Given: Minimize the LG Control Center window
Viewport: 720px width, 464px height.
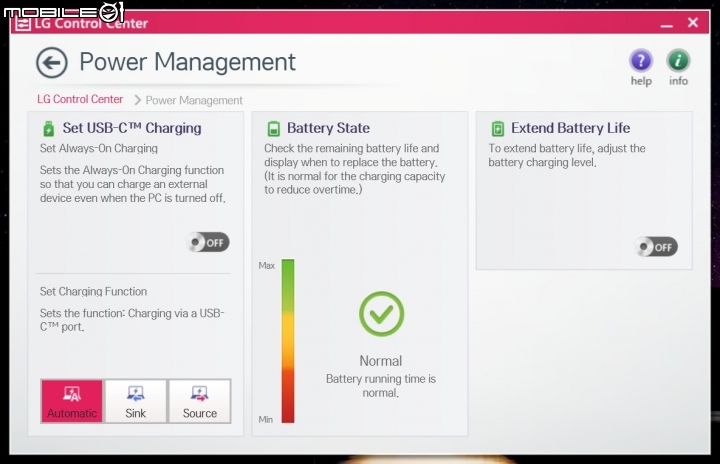Looking at the screenshot, I should pyautogui.click(x=667, y=25).
